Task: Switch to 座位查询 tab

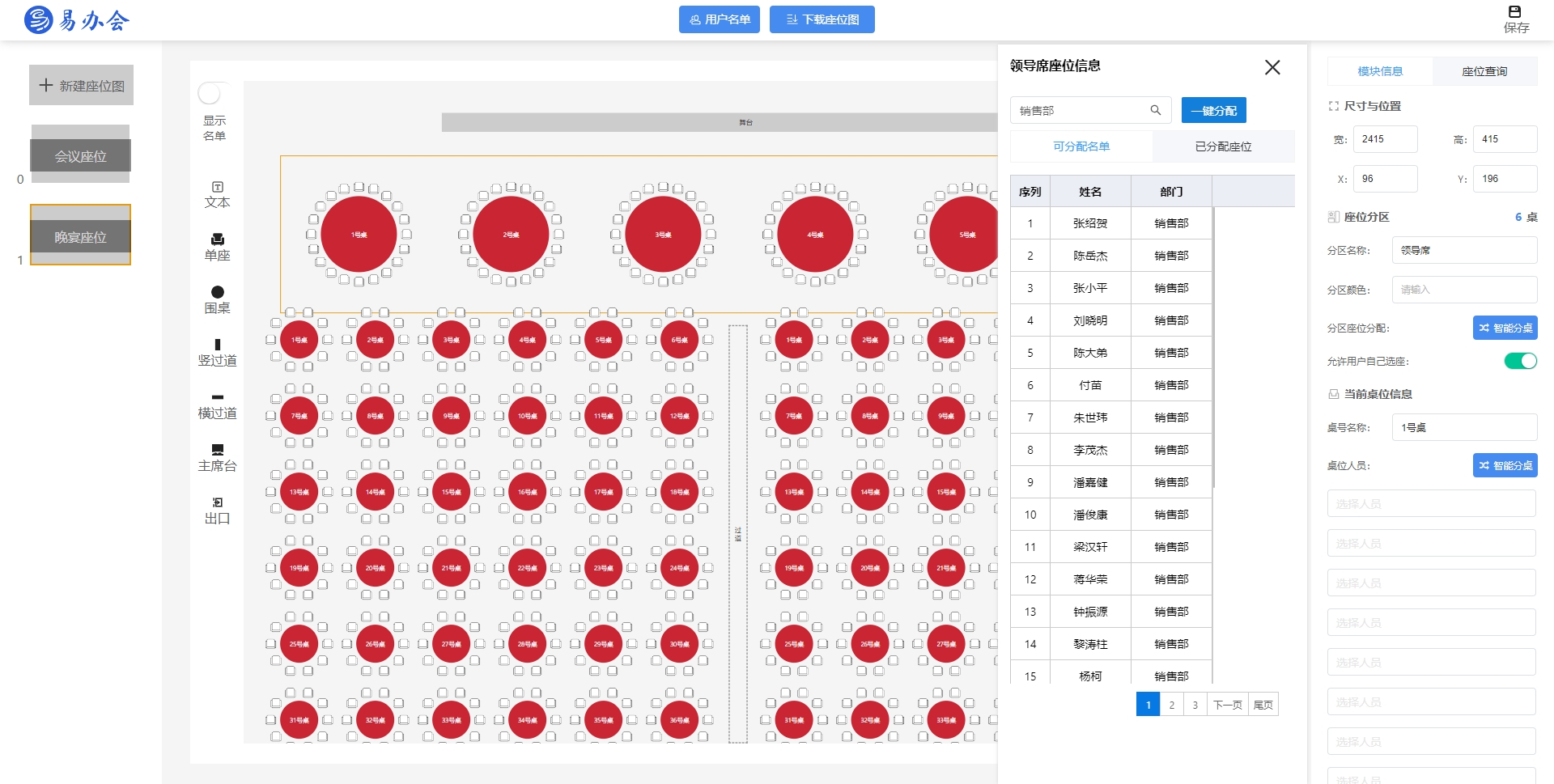Action: pyautogui.click(x=1484, y=71)
